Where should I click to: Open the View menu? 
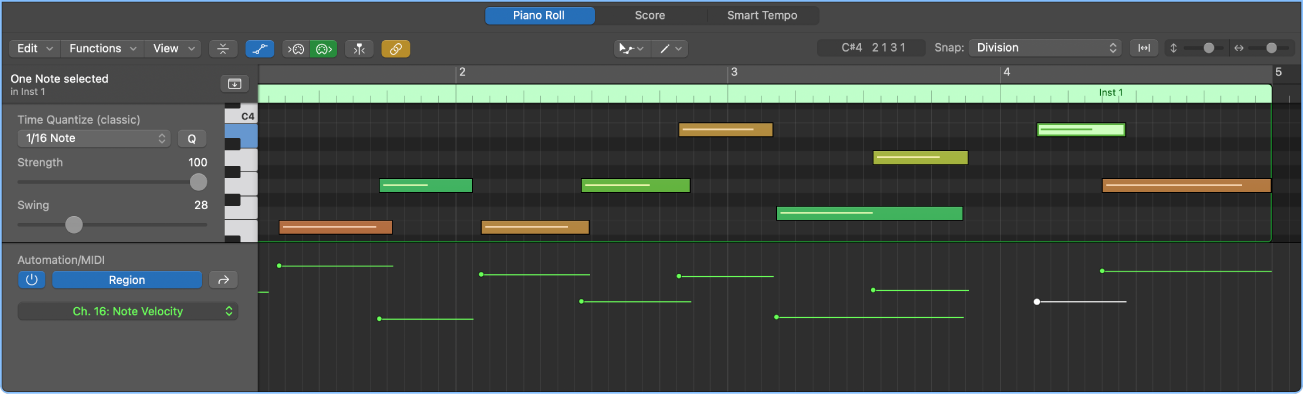pyautogui.click(x=173, y=48)
